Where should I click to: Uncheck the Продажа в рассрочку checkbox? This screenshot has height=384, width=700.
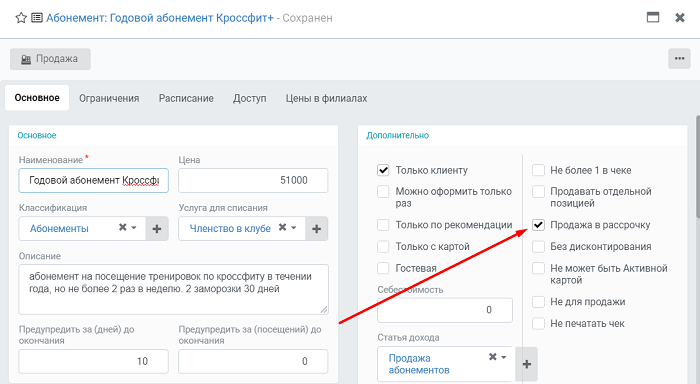538,225
